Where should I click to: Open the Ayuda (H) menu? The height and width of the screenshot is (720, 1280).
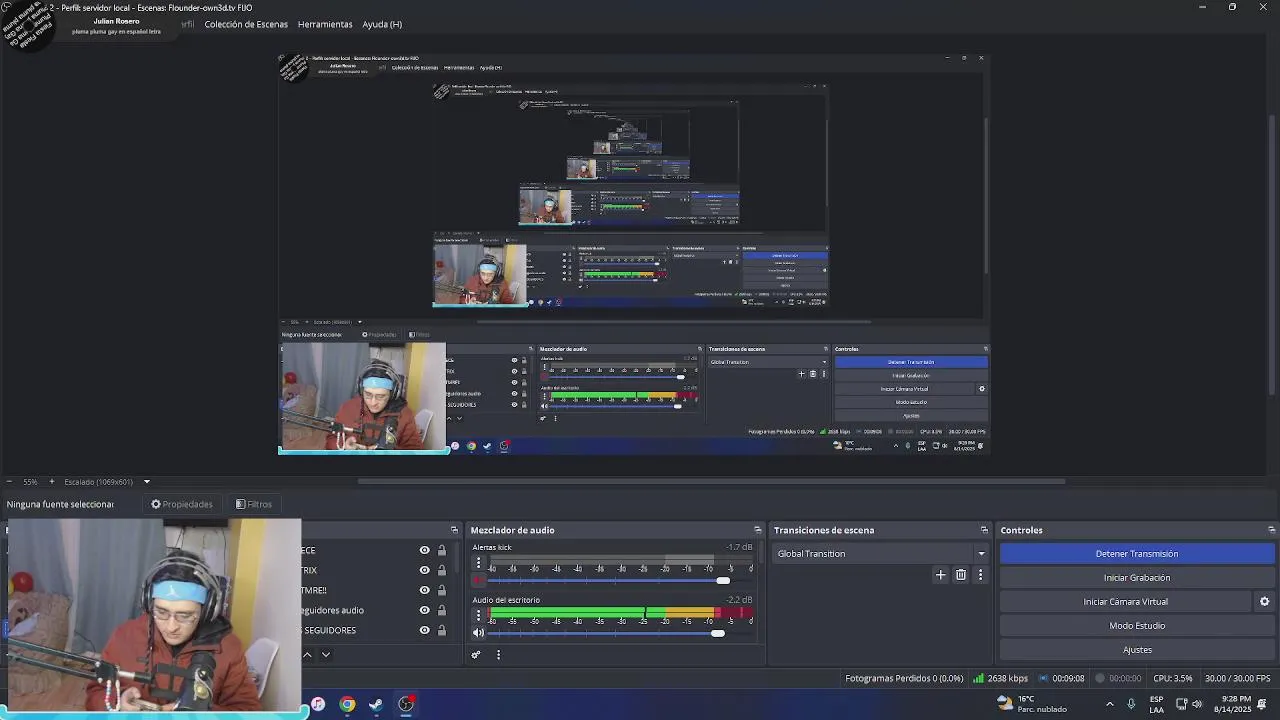point(382,24)
